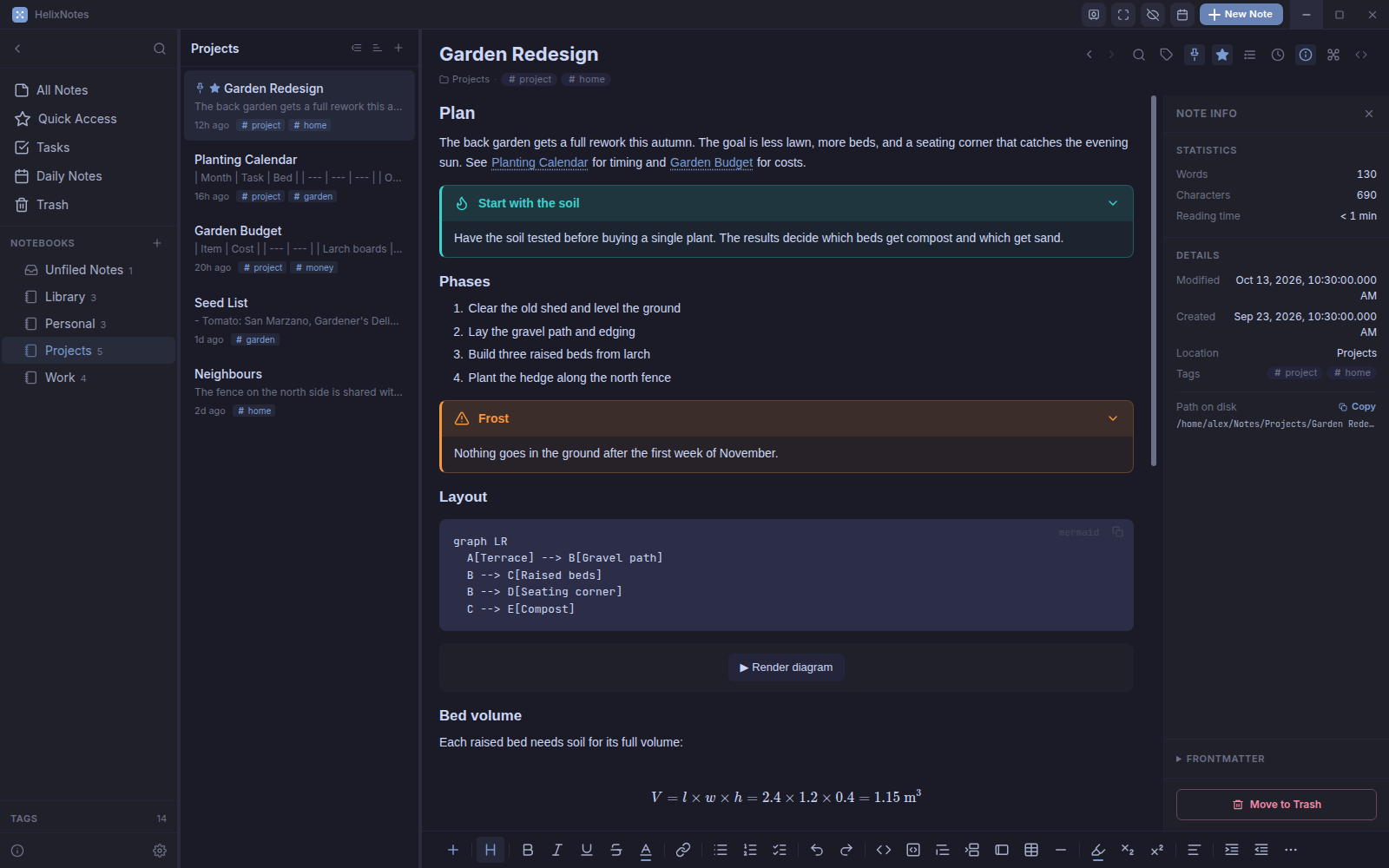Toggle the Note Info panel icon

(x=1306, y=55)
